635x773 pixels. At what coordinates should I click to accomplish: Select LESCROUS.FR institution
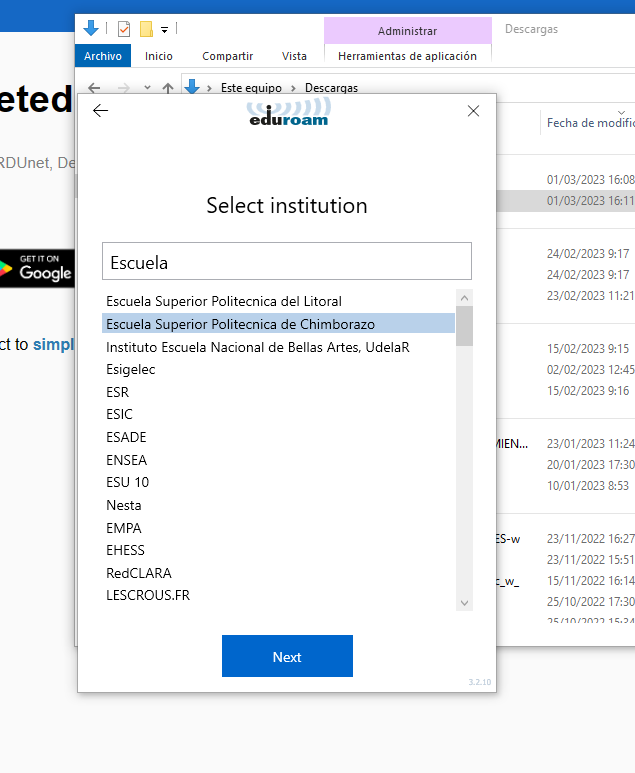(x=279, y=595)
